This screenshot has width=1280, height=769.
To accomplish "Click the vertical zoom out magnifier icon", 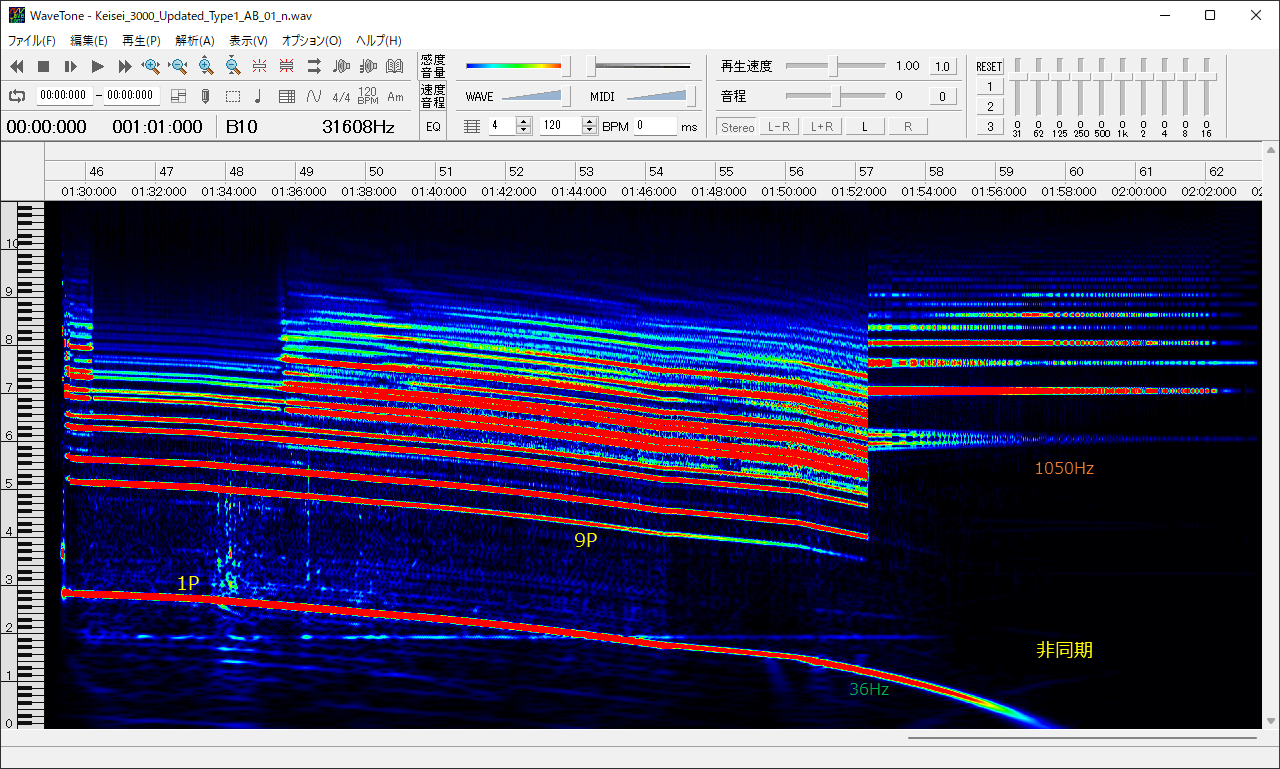I will coord(232,66).
